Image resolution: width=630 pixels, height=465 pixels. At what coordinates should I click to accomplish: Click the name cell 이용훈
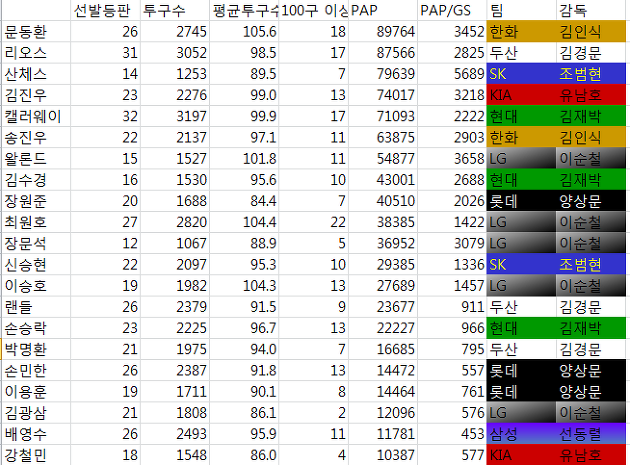click(x=36, y=391)
